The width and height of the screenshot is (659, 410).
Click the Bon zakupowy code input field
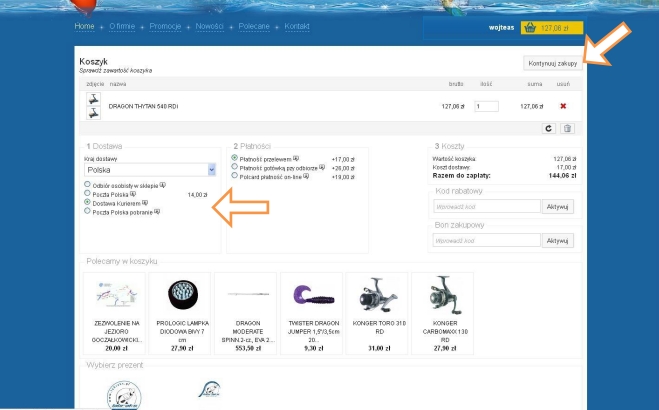coord(487,241)
